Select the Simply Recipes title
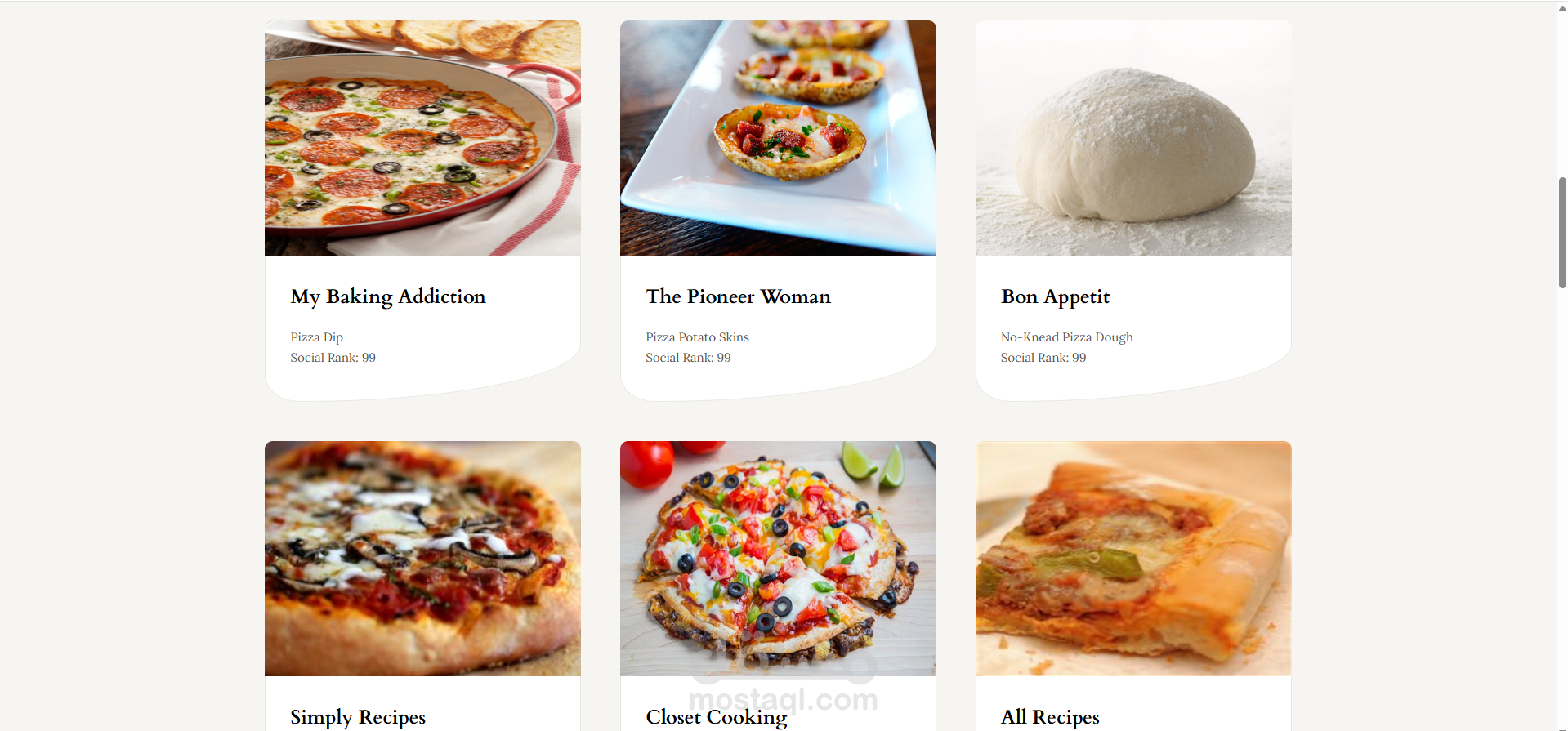 (x=358, y=717)
